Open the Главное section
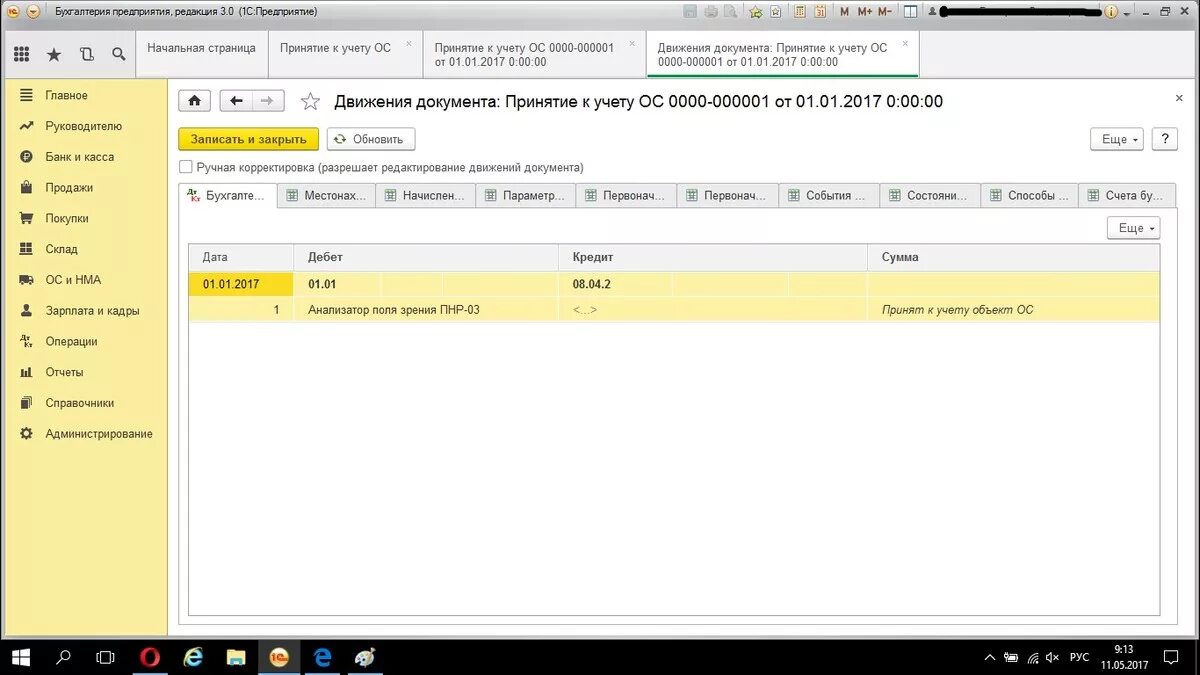The width and height of the screenshot is (1200, 675). tap(66, 95)
